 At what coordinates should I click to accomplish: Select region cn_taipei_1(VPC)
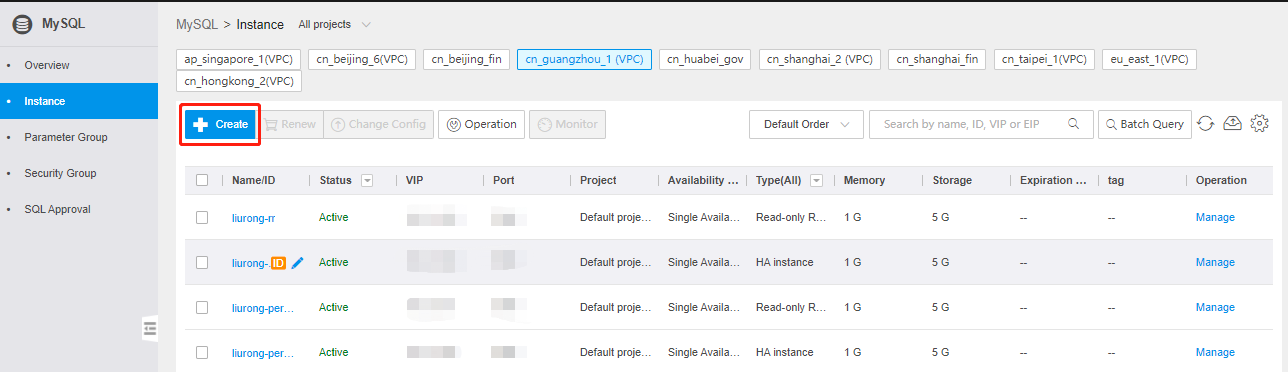pyautogui.click(x=1044, y=59)
